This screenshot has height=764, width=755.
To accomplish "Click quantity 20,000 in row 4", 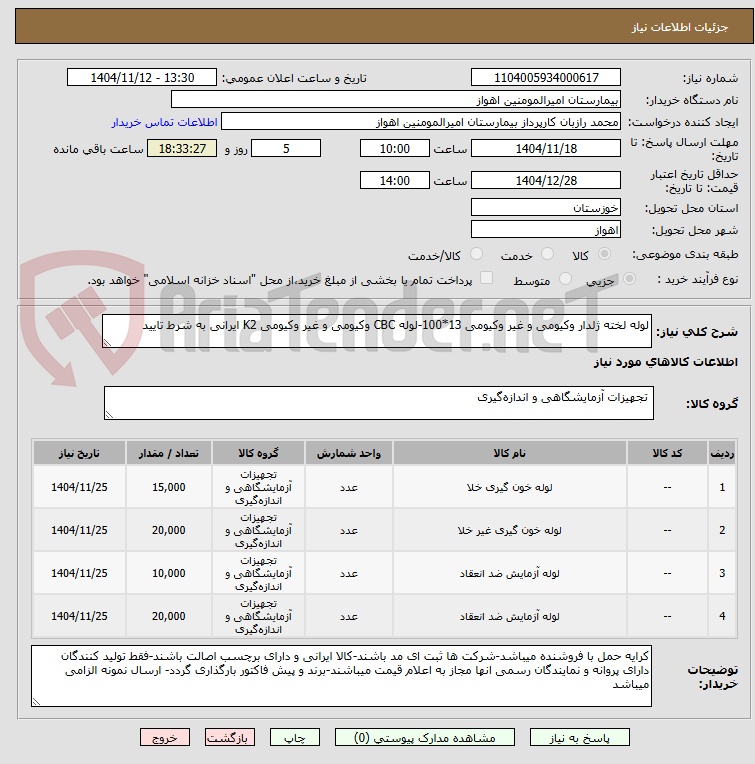I will tap(169, 616).
